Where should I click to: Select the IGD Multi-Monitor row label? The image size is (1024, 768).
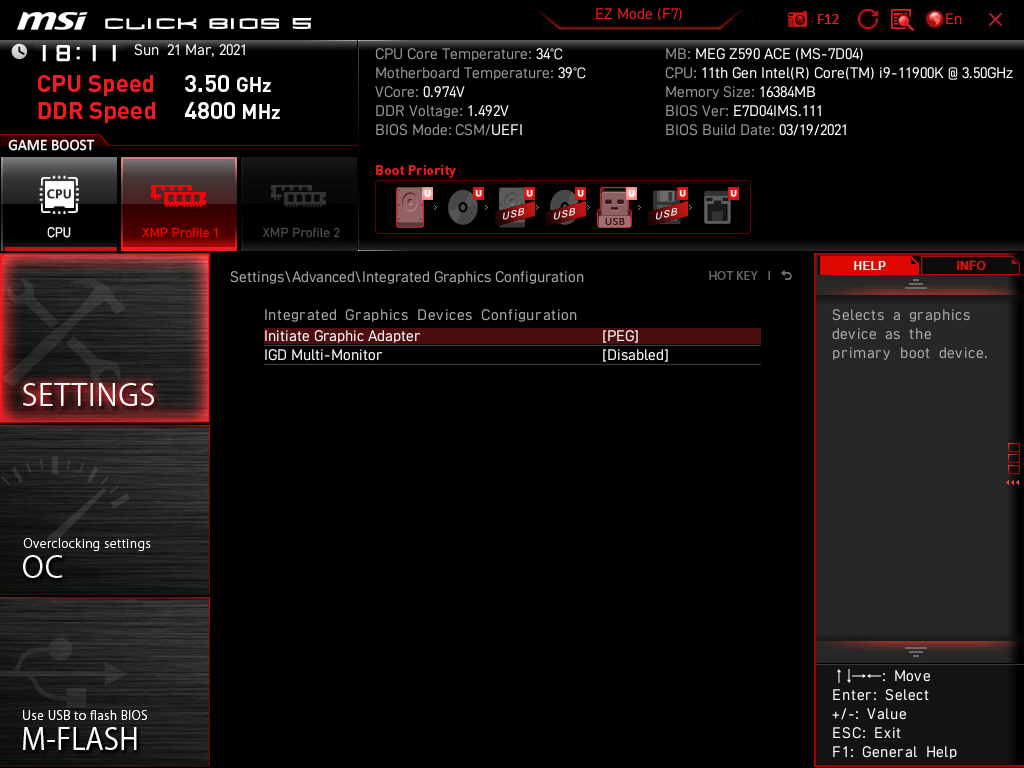coord(323,355)
